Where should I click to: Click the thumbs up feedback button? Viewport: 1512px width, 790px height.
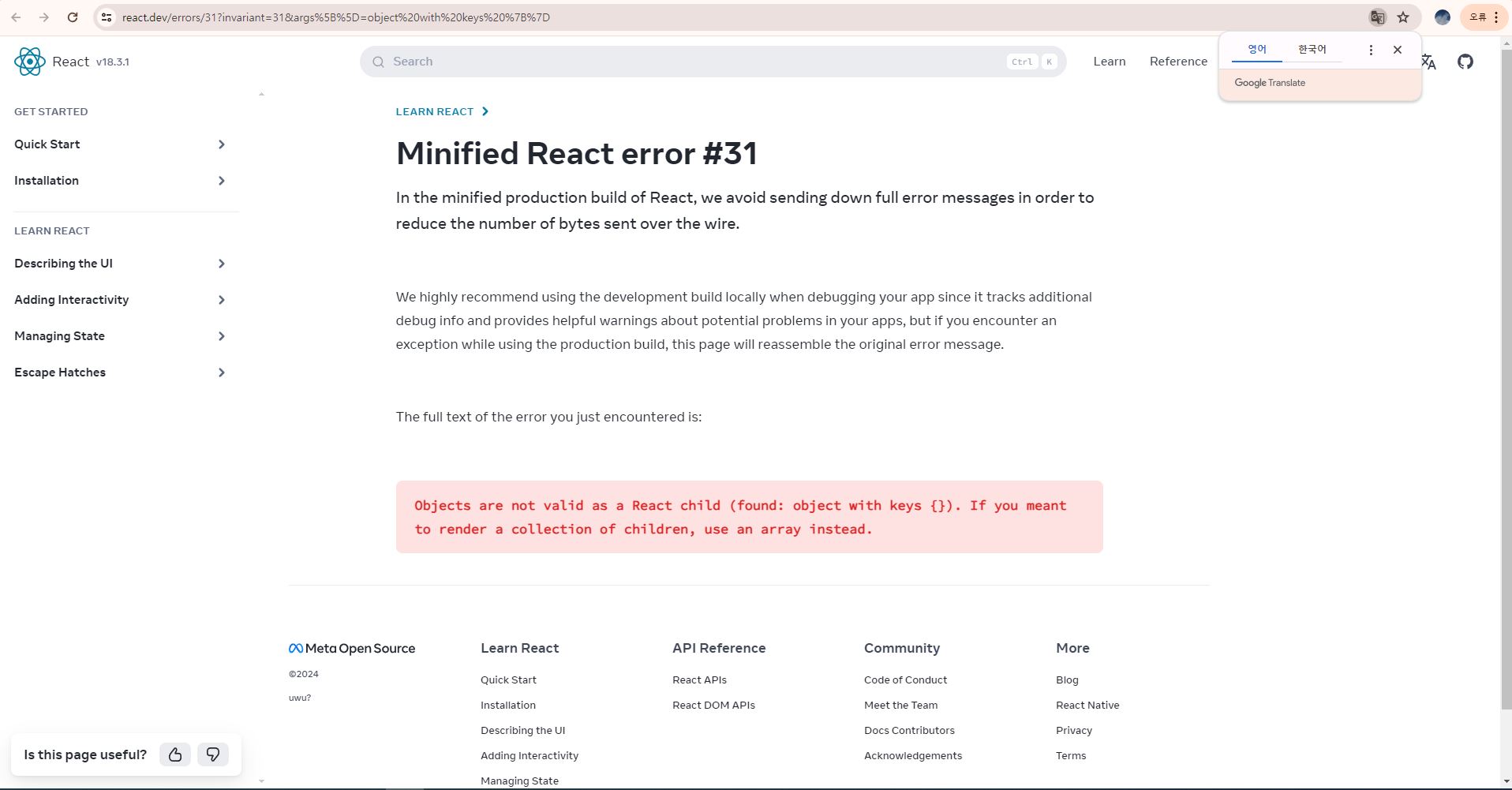[175, 754]
